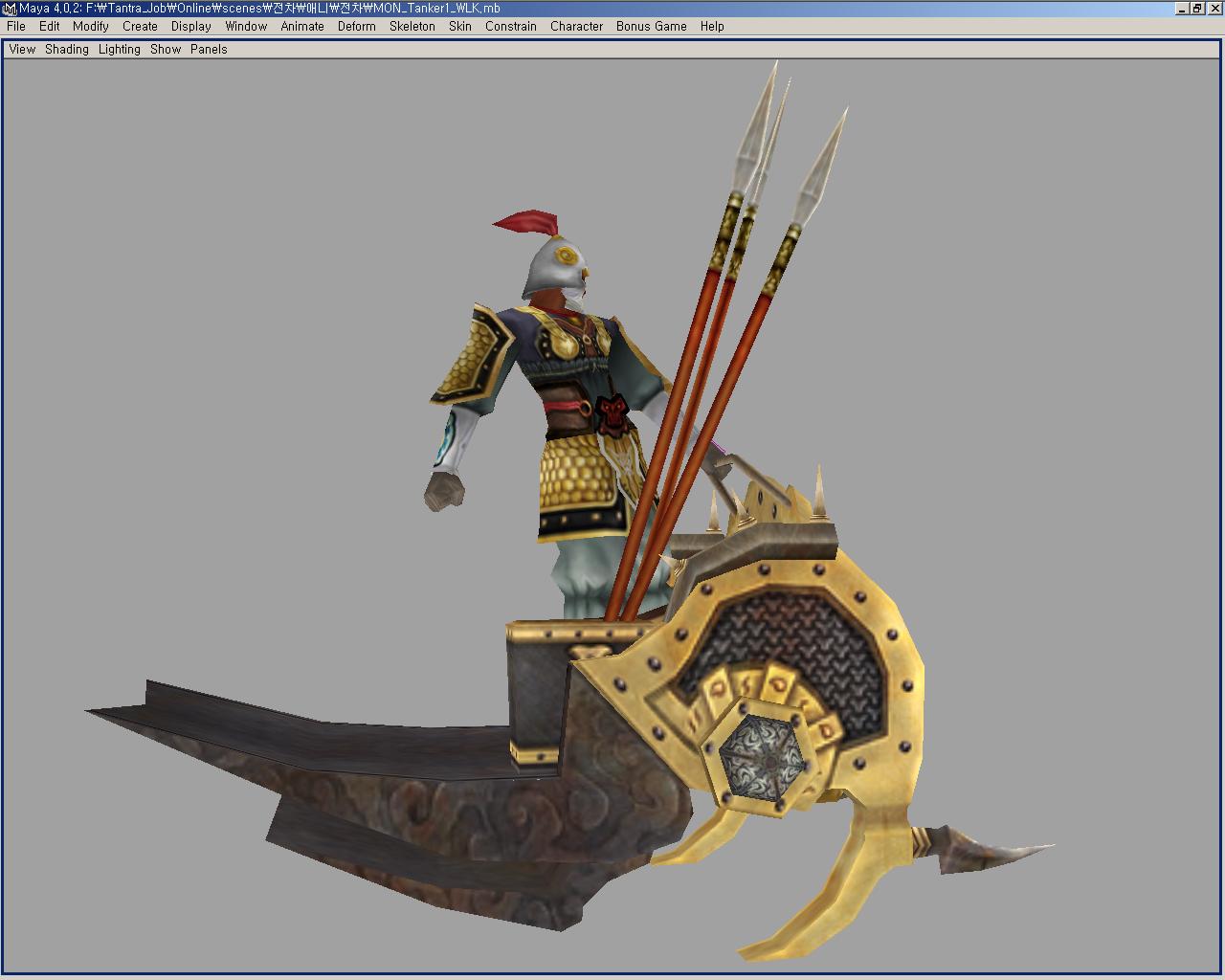This screenshot has height=980, width=1225.
Task: Open the Character menu
Action: [x=576, y=27]
